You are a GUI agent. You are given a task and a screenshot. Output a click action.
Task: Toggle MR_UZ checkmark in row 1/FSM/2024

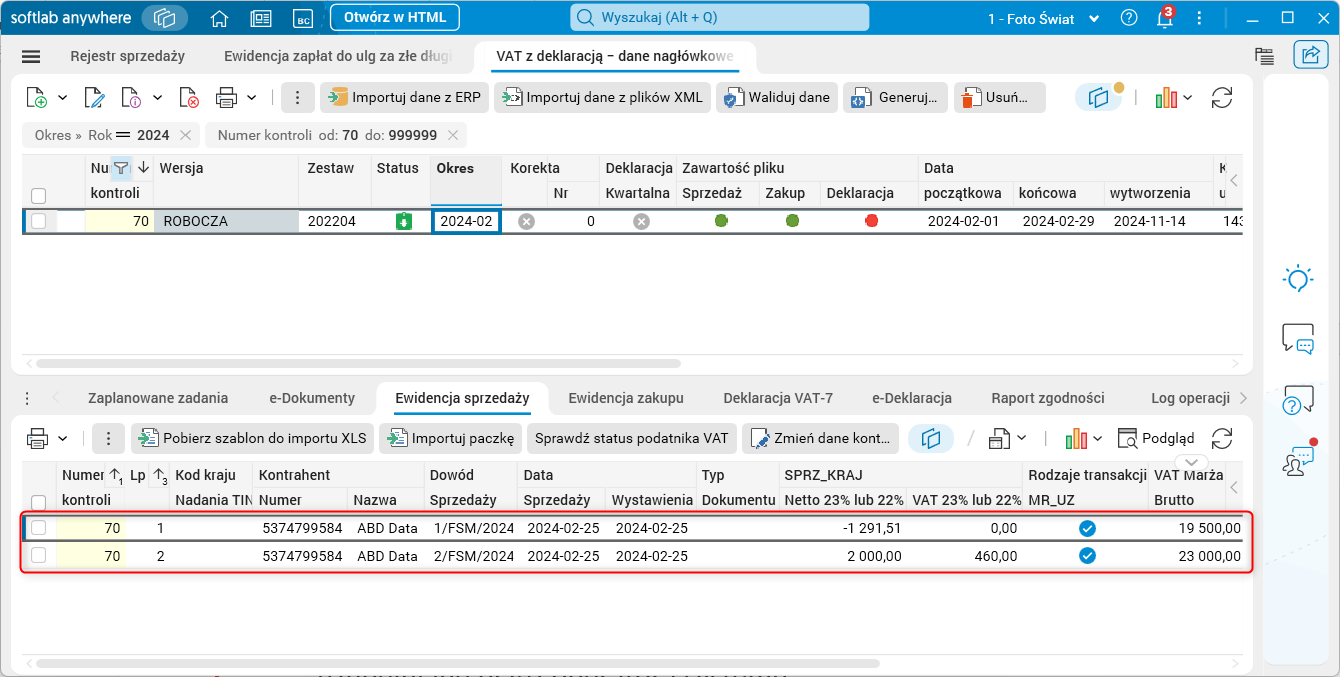click(x=1087, y=528)
